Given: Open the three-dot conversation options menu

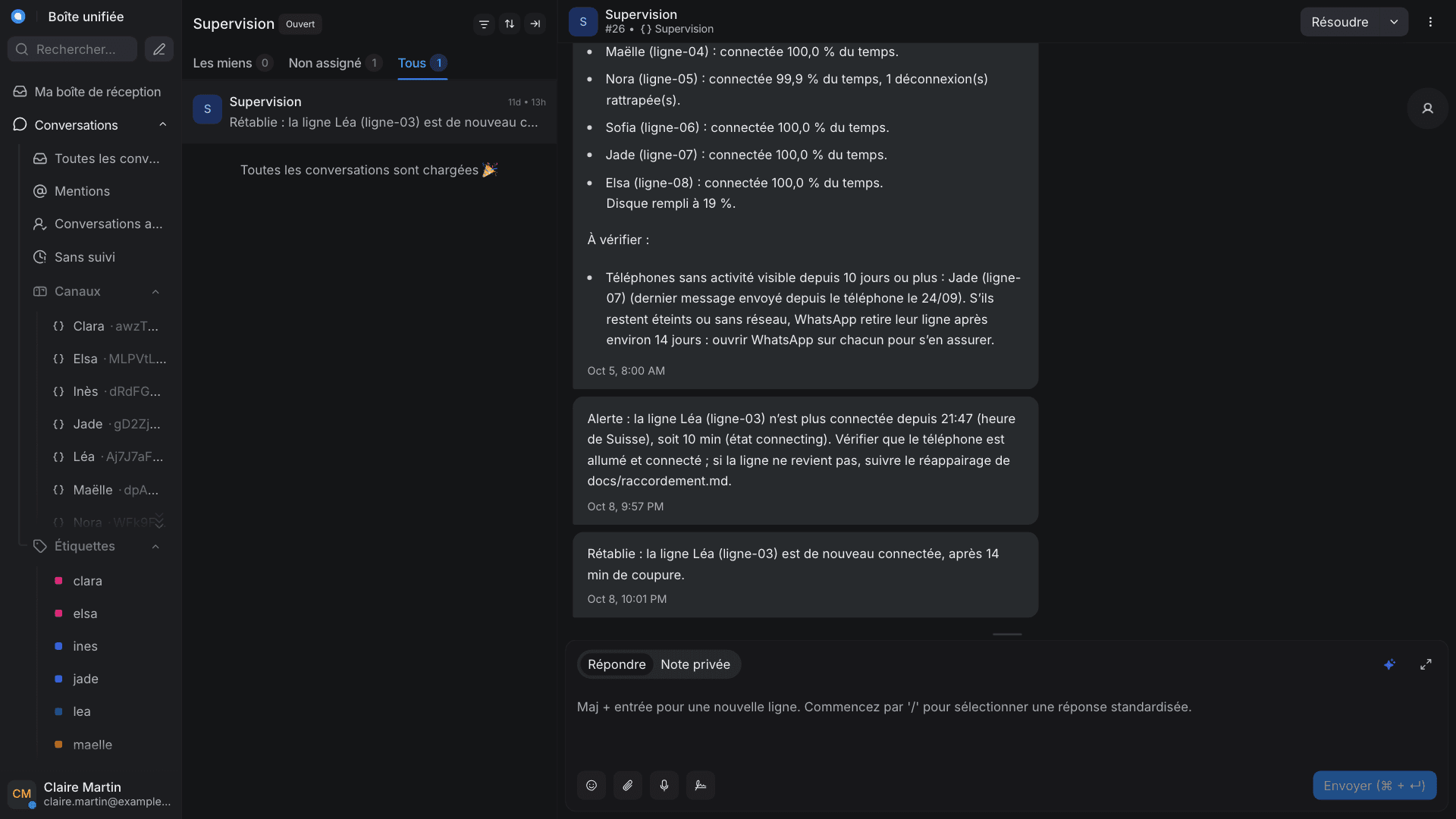Looking at the screenshot, I should pos(1430,22).
